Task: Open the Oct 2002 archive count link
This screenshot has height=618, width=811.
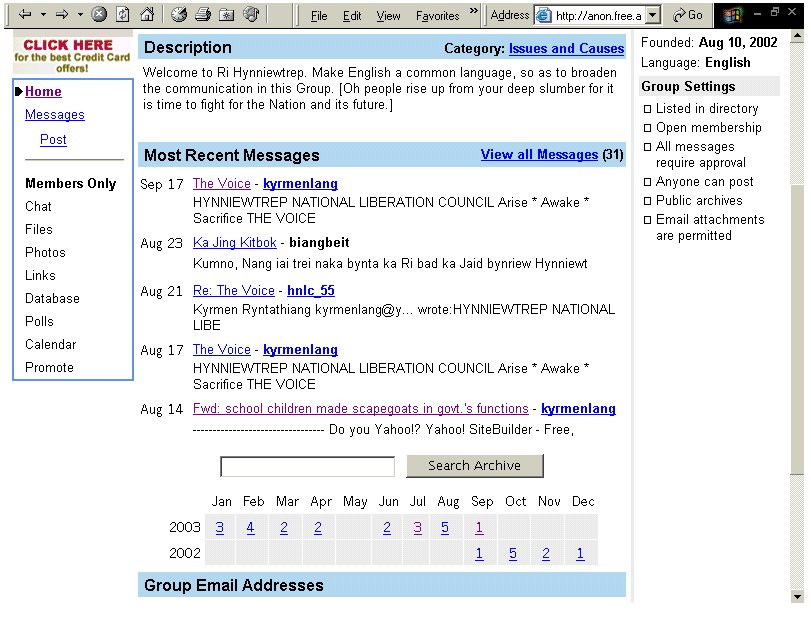Action: click(x=513, y=554)
